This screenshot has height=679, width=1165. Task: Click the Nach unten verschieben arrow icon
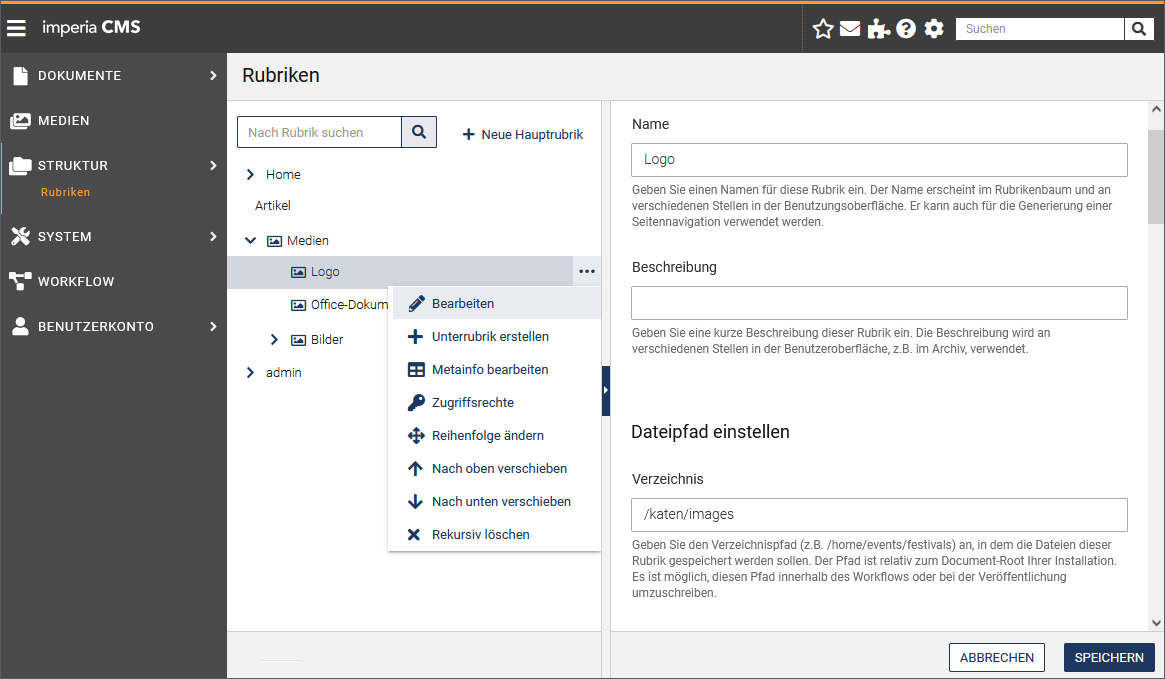tap(415, 501)
